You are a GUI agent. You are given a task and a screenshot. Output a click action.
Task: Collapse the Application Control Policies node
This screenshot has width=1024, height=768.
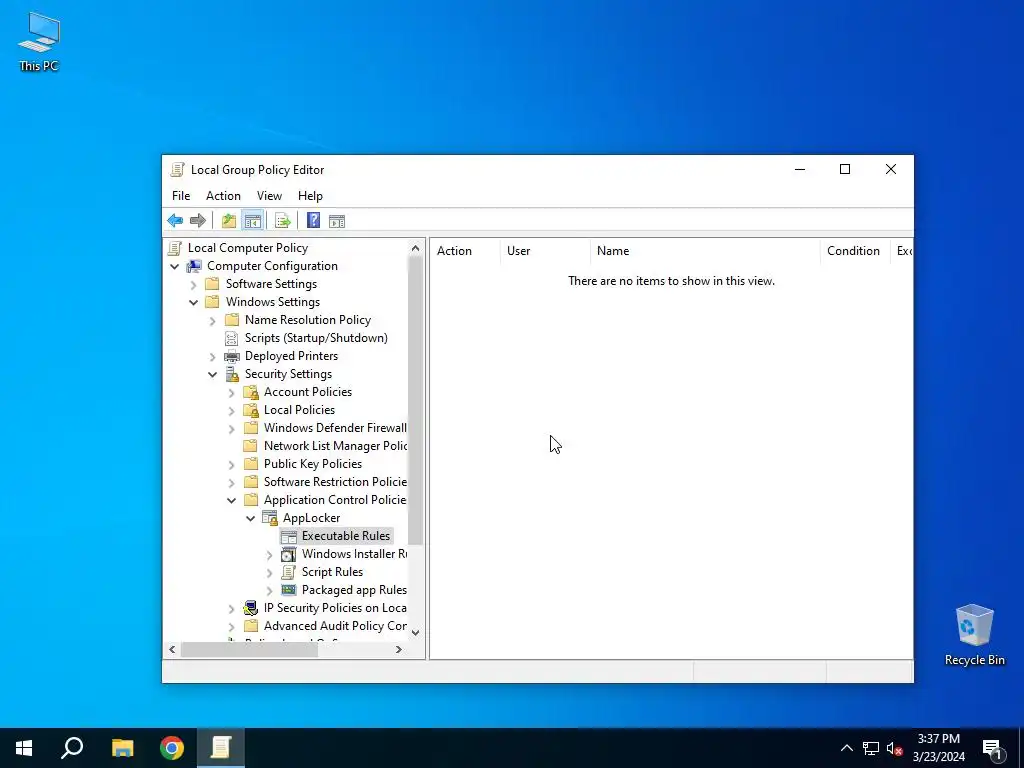(231, 500)
